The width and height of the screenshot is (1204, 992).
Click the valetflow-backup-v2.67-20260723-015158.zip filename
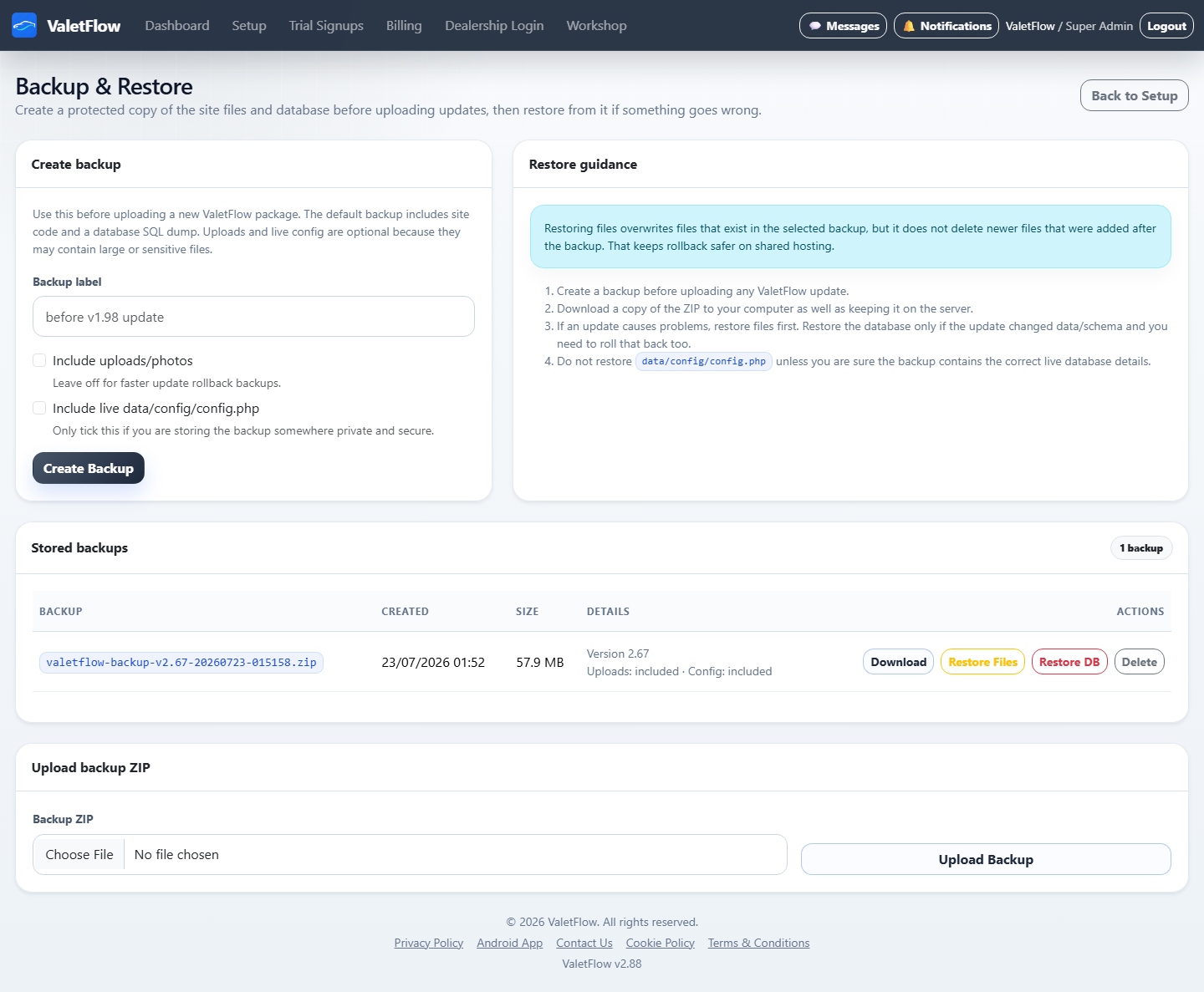(181, 662)
